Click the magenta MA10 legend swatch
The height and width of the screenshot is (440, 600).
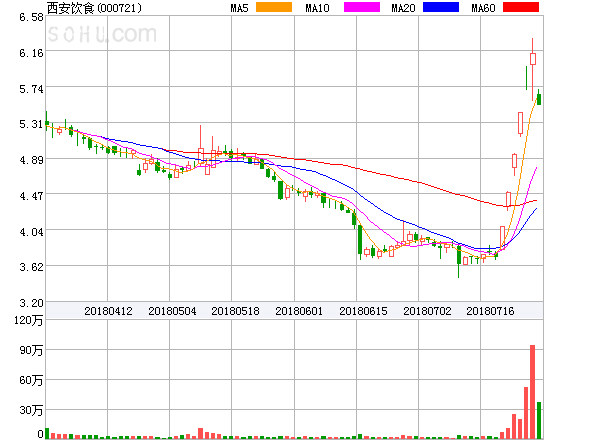tap(362, 7)
